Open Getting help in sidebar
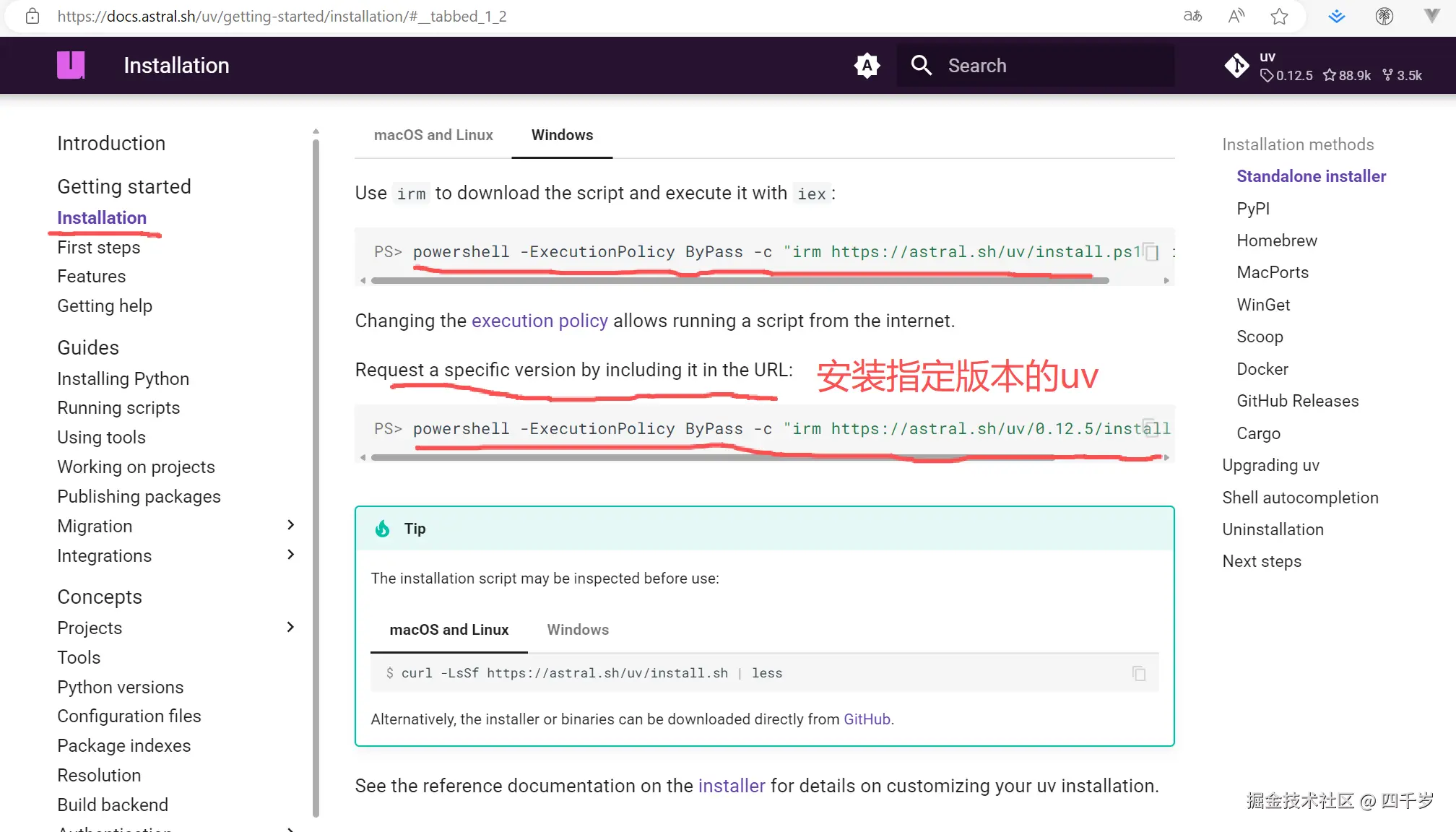Image resolution: width=1456 pixels, height=832 pixels. [x=105, y=305]
